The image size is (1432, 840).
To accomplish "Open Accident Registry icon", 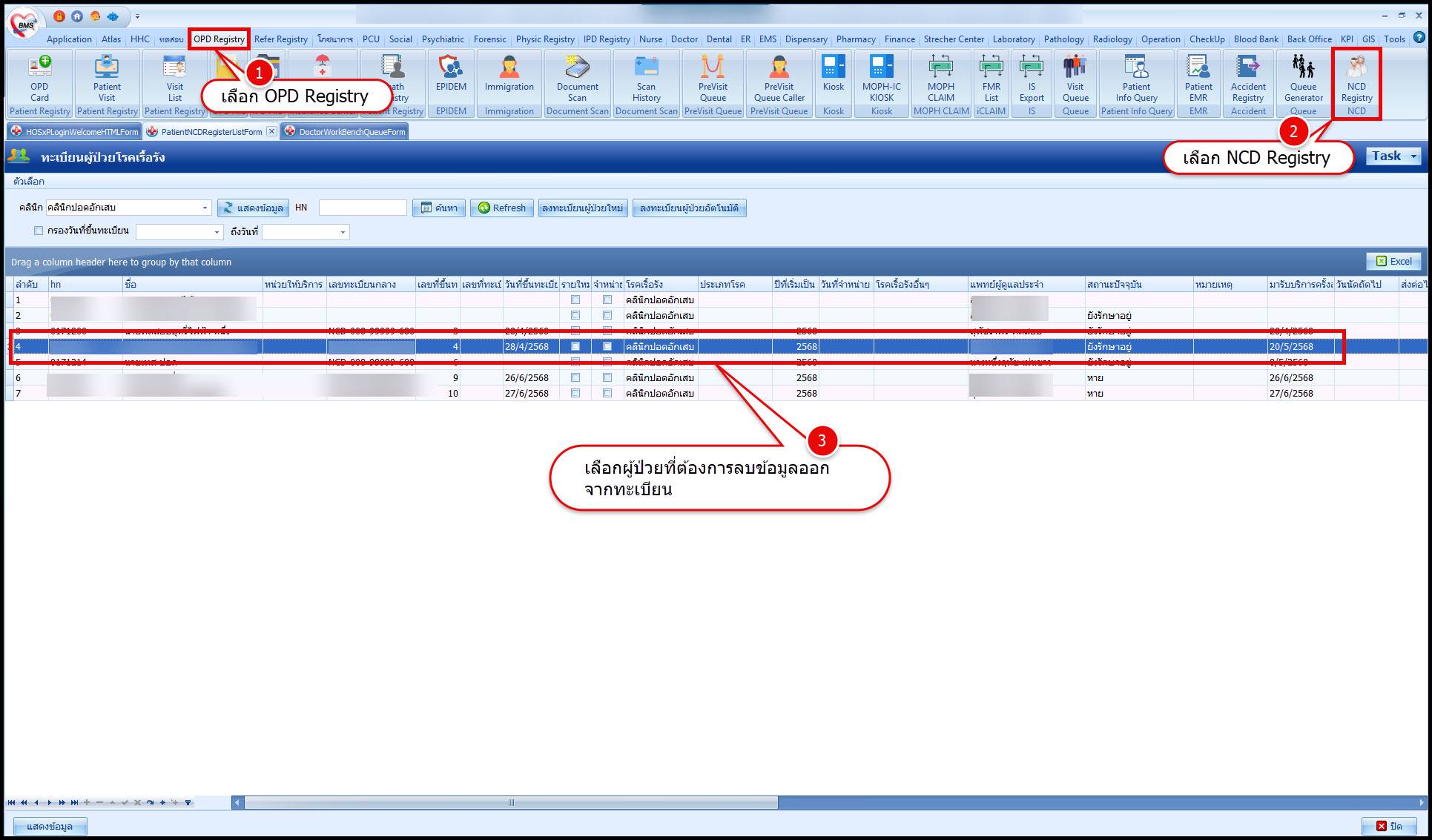I will click(1248, 80).
